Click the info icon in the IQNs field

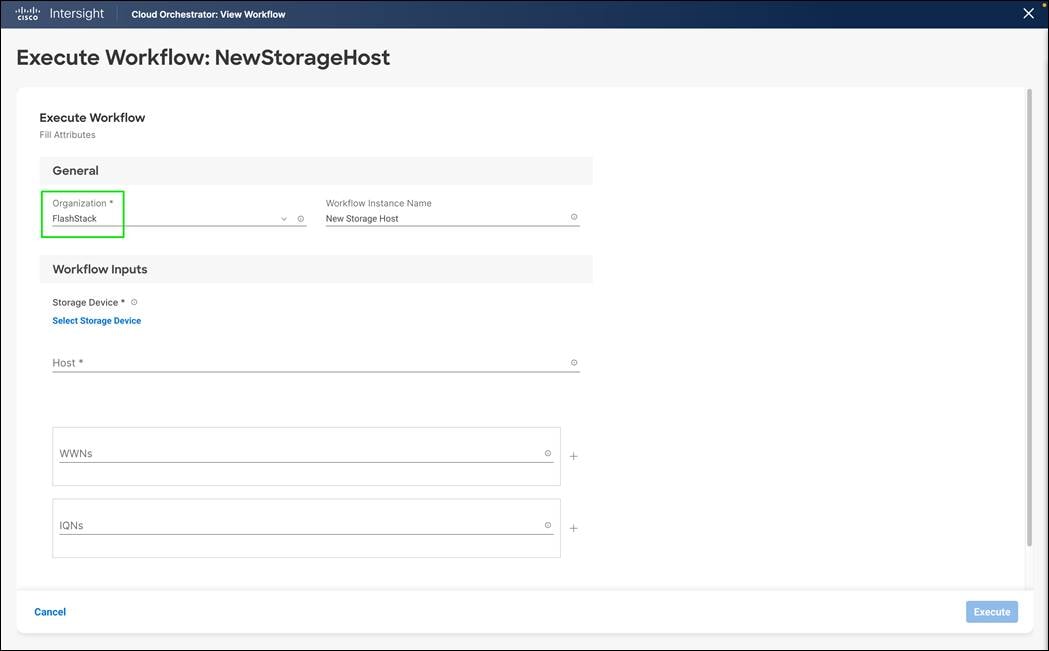point(548,524)
